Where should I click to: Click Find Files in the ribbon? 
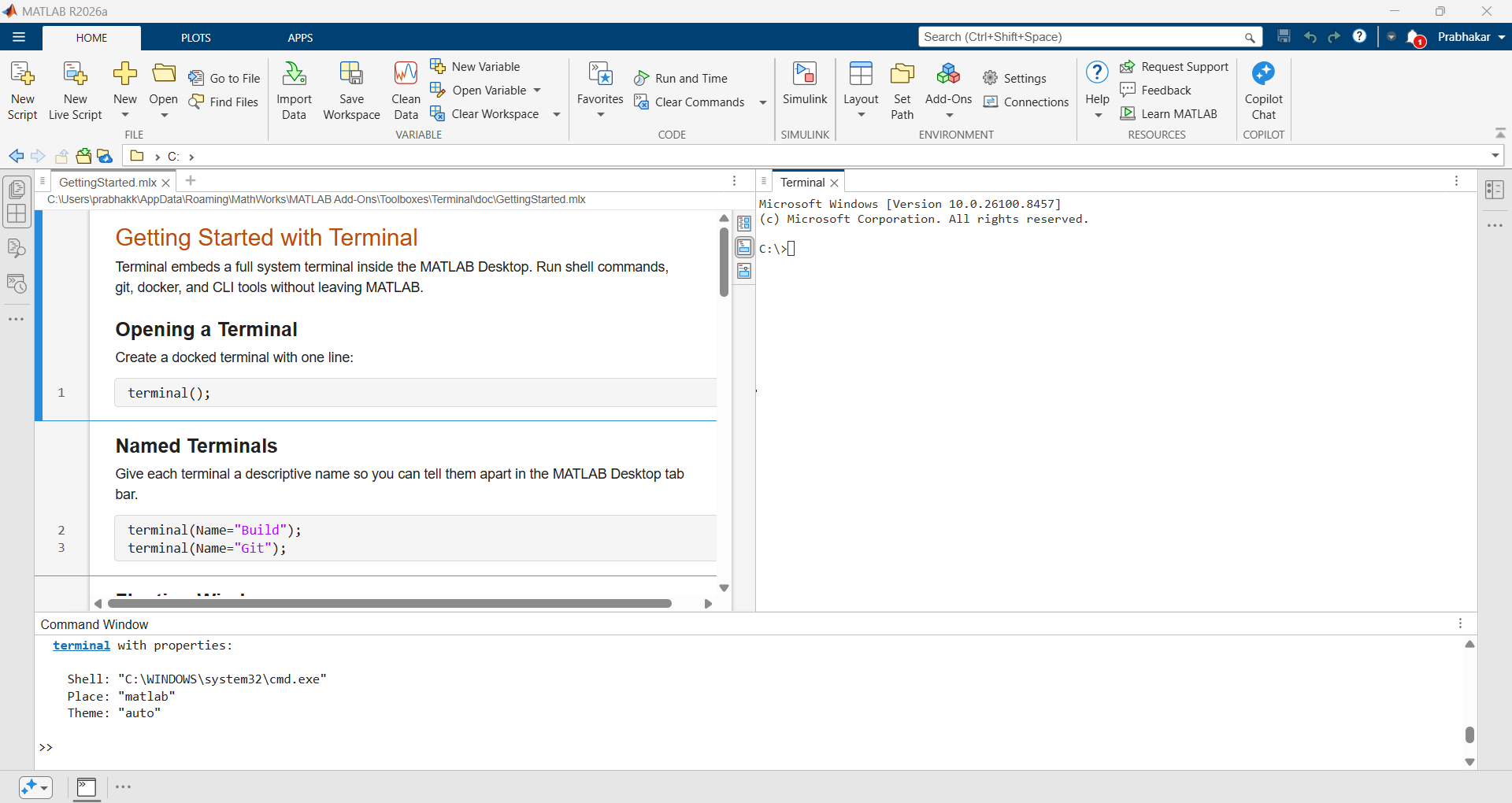pyautogui.click(x=224, y=102)
